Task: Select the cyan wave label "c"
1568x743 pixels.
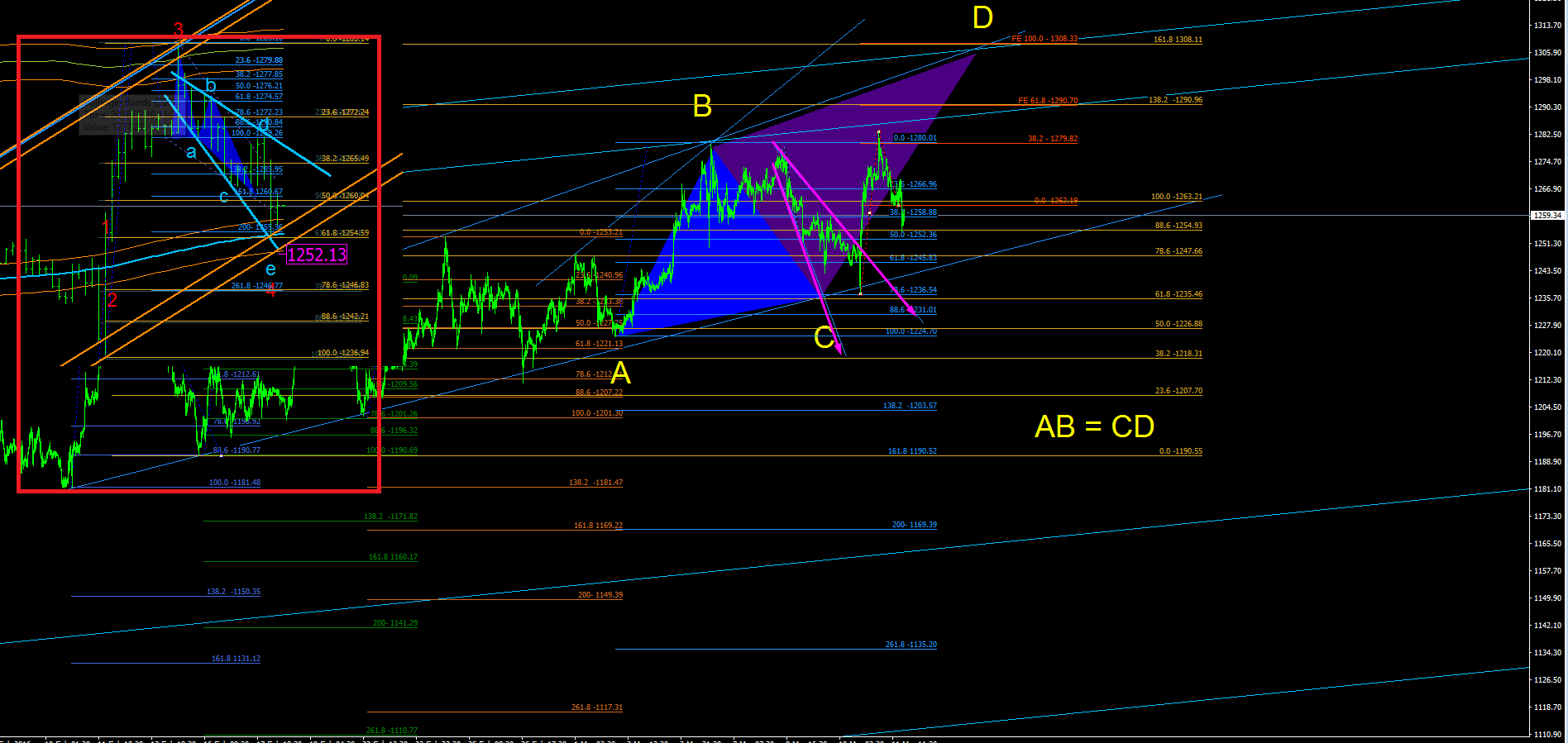Action: (x=223, y=197)
